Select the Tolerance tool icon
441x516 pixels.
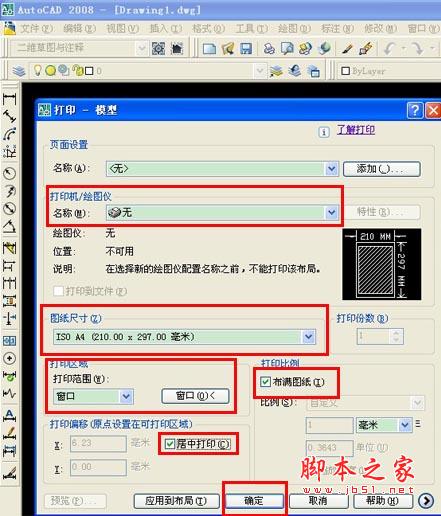pyautogui.click(x=9, y=340)
